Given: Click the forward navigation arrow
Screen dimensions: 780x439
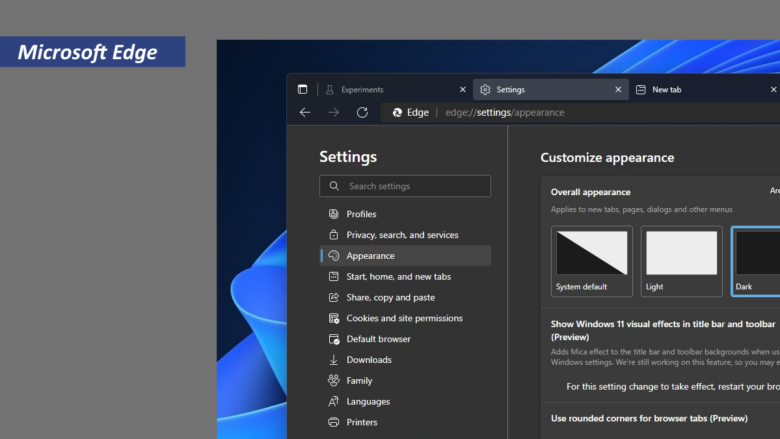Looking at the screenshot, I should 334,112.
